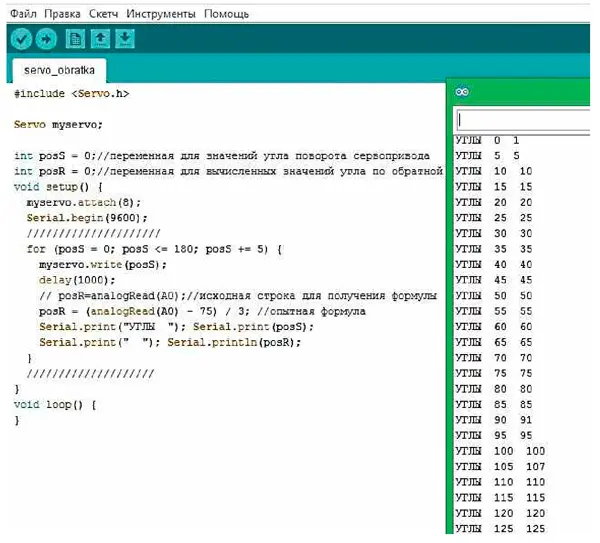
Task: Click the void loop() line
Action: 55,405
